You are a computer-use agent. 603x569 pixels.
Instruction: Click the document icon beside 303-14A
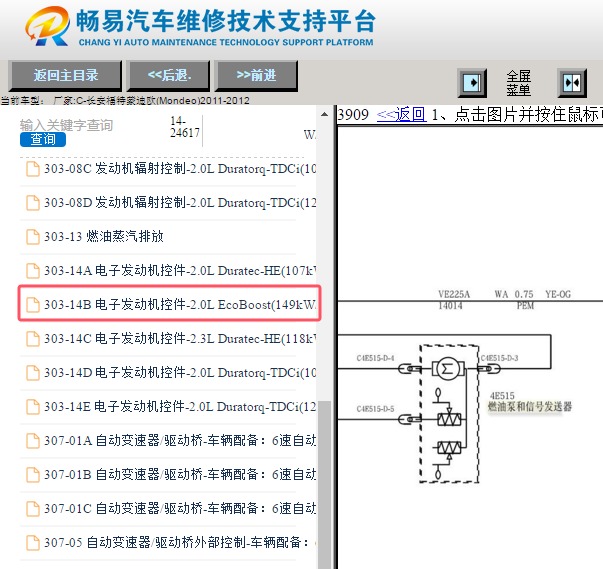pos(33,271)
